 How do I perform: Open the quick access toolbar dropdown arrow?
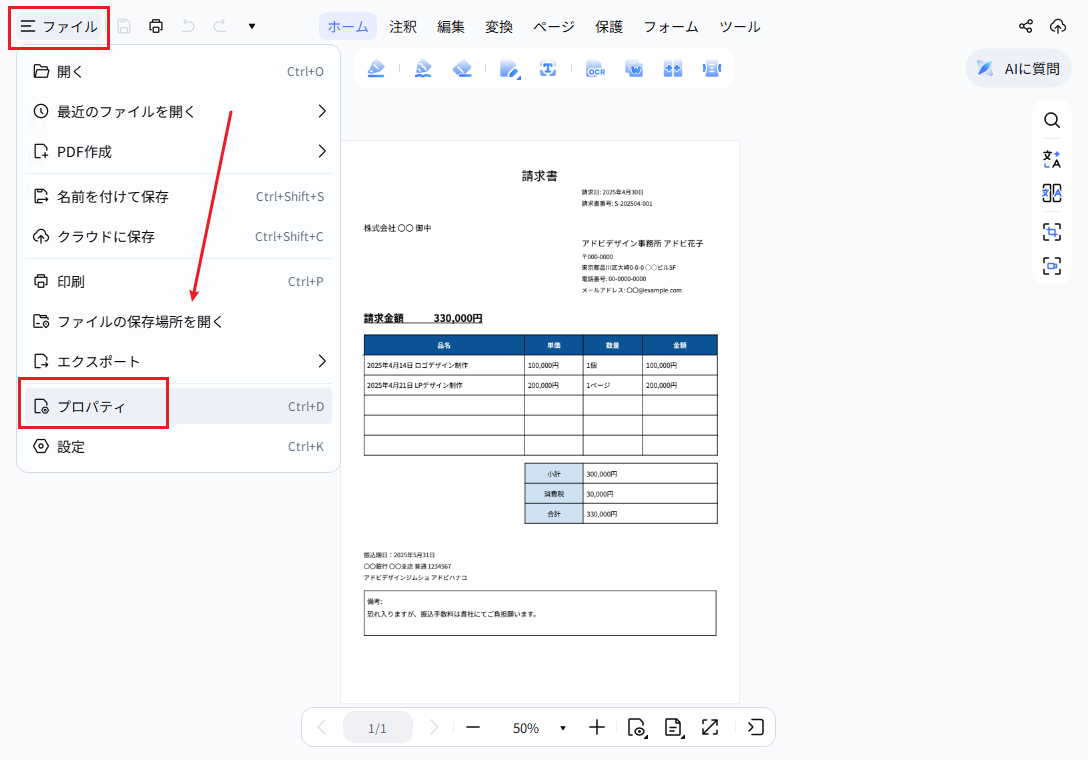[252, 26]
